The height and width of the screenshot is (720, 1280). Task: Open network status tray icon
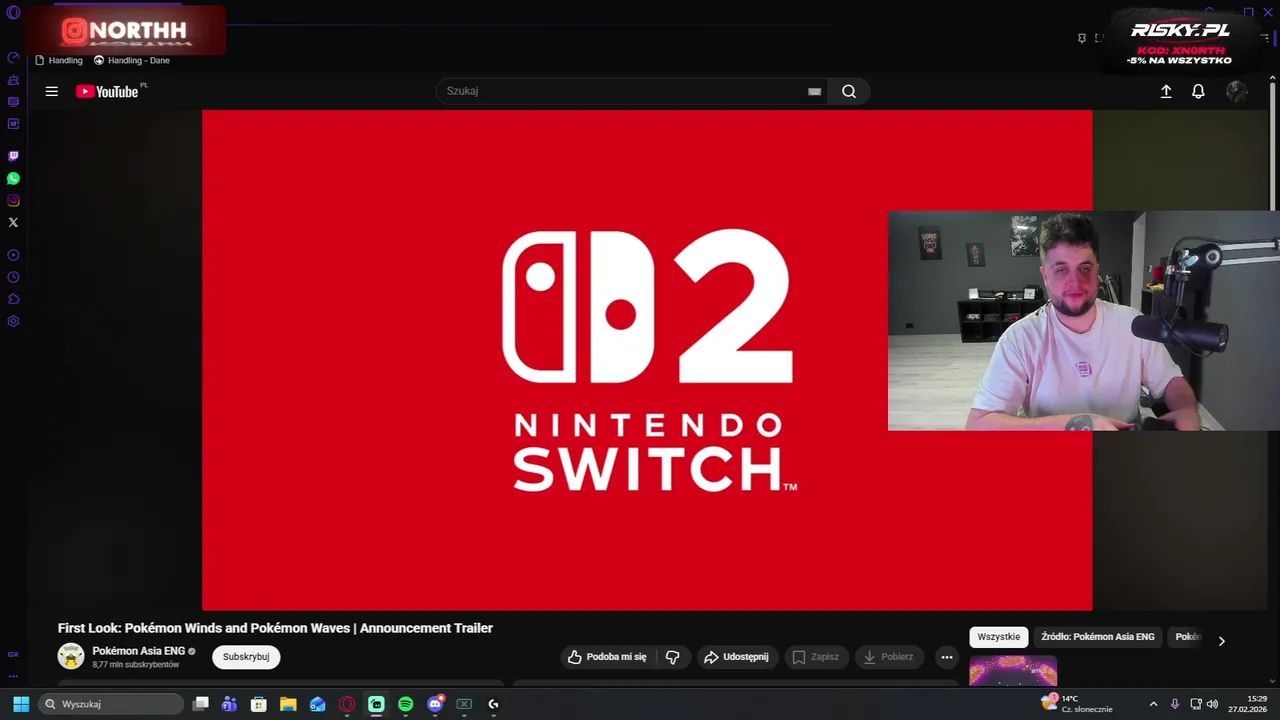pyautogui.click(x=1195, y=704)
